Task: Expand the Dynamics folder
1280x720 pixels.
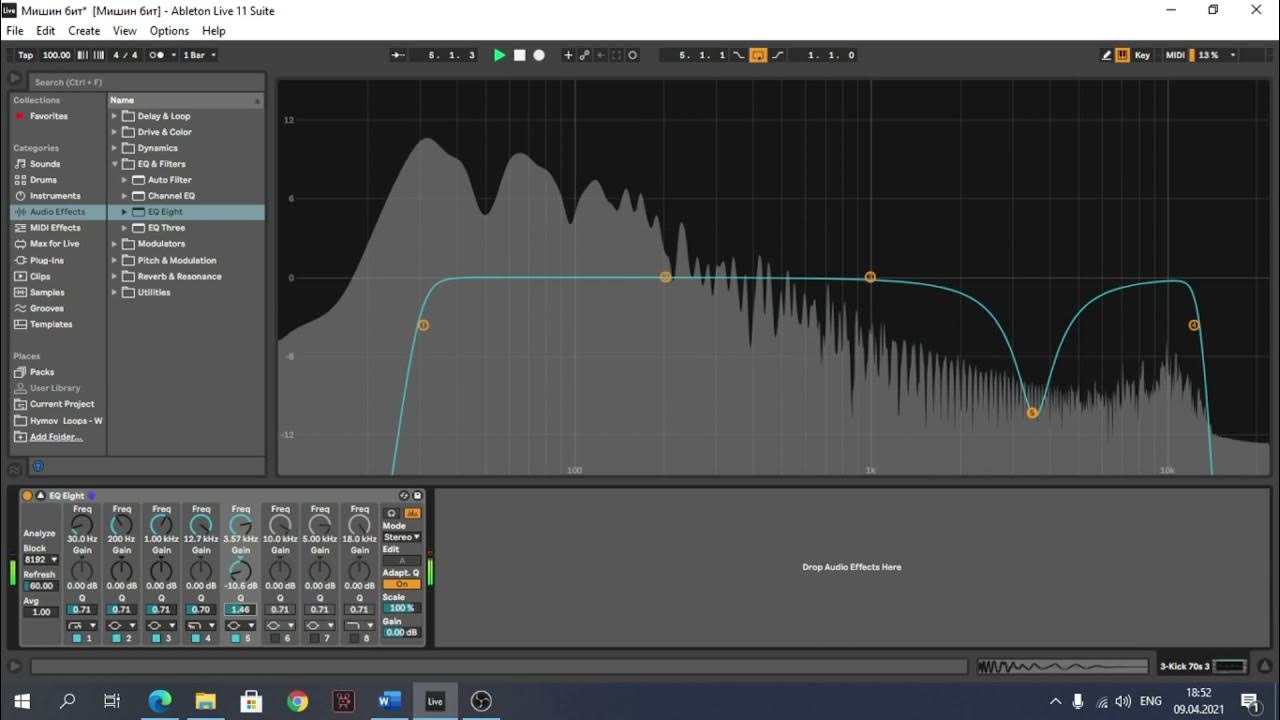Action: (114, 148)
